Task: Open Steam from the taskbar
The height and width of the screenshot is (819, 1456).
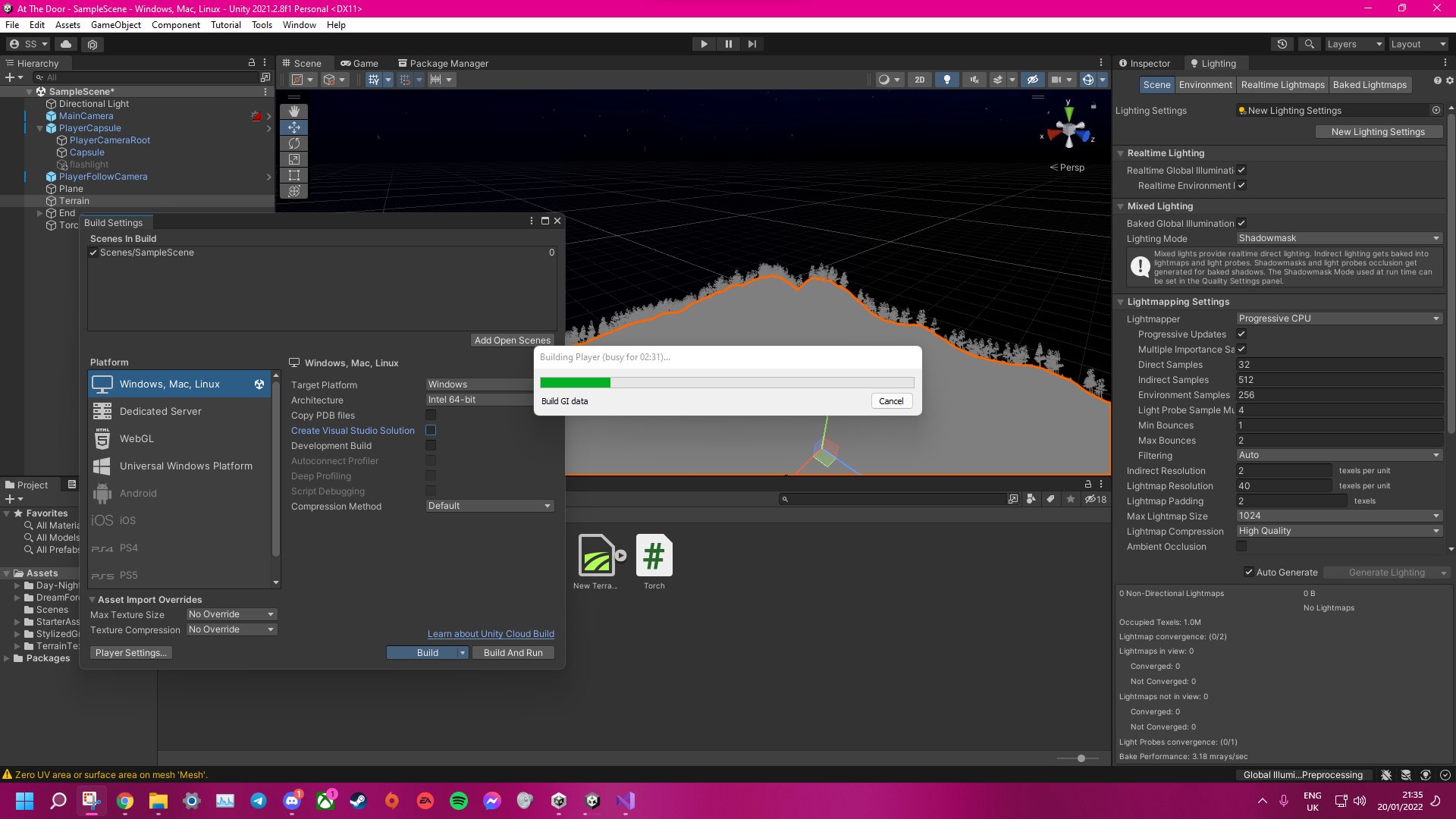Action: 358,801
